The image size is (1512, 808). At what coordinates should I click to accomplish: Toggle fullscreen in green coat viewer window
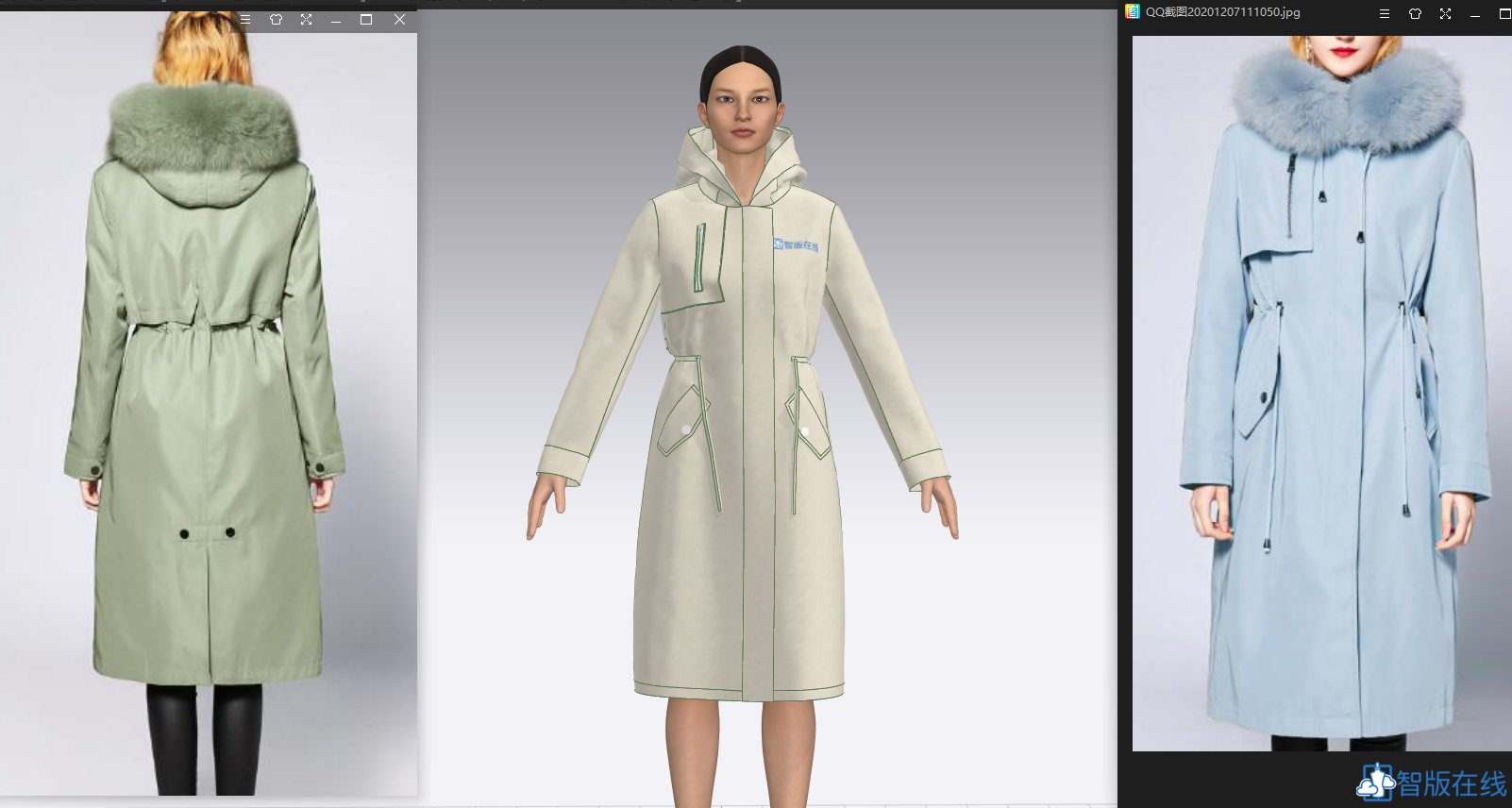tap(306, 19)
